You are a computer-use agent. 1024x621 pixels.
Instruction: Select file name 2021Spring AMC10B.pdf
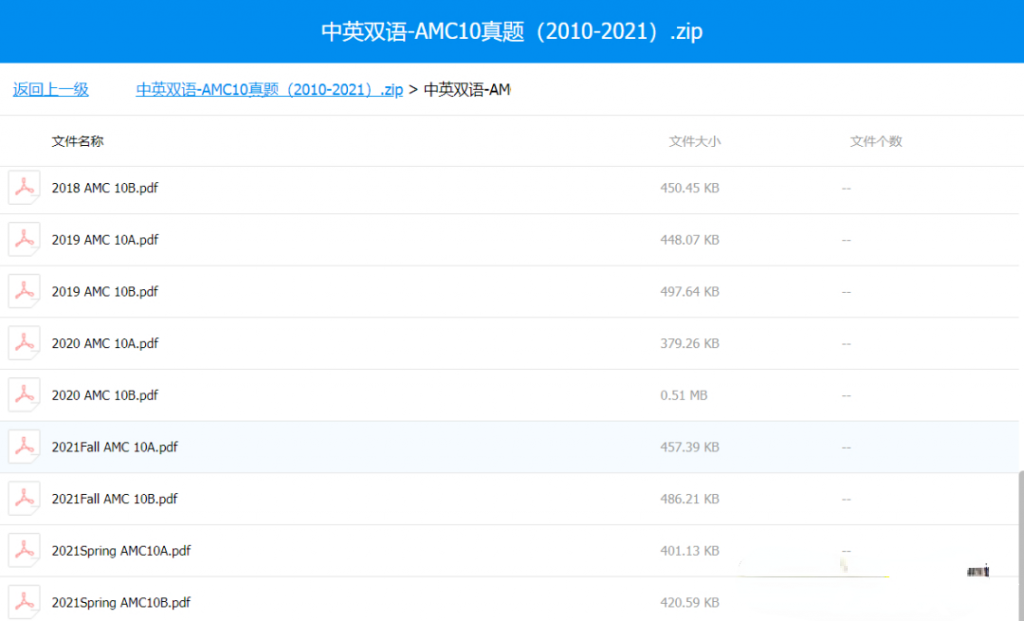[121, 602]
